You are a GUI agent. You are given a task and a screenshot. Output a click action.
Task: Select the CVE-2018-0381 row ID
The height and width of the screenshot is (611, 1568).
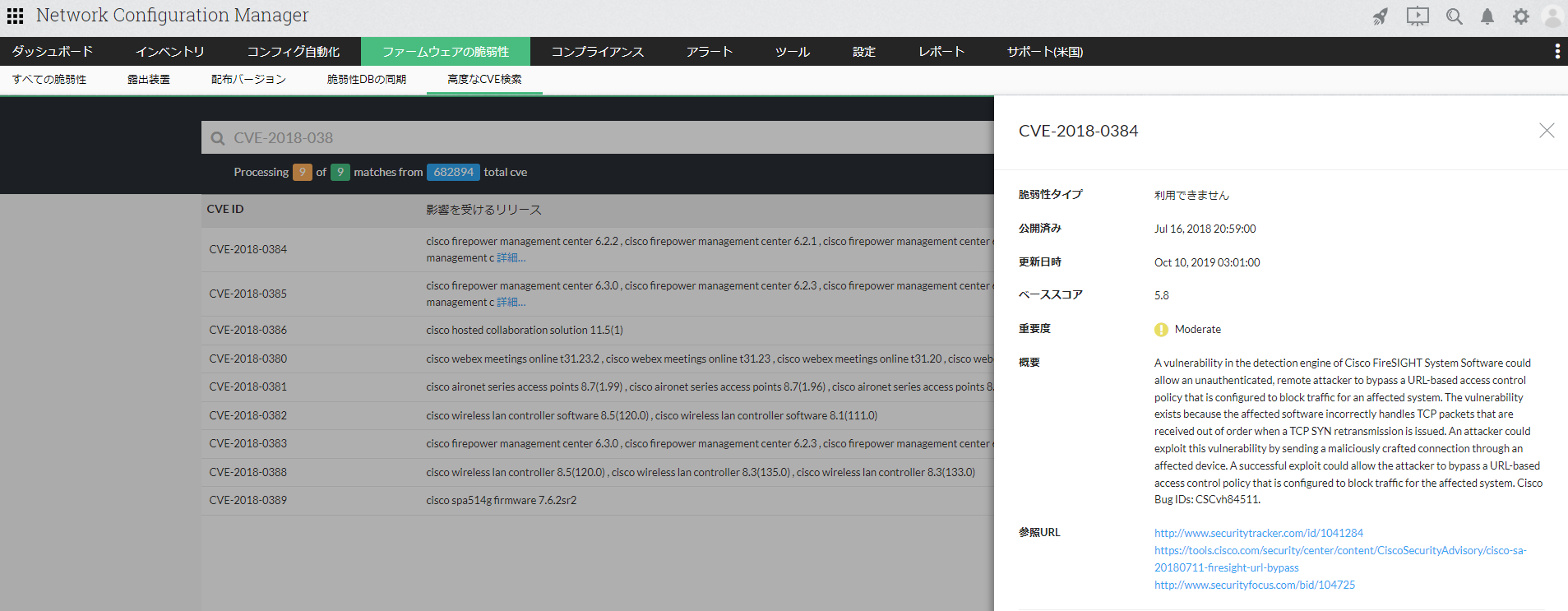[x=248, y=387]
